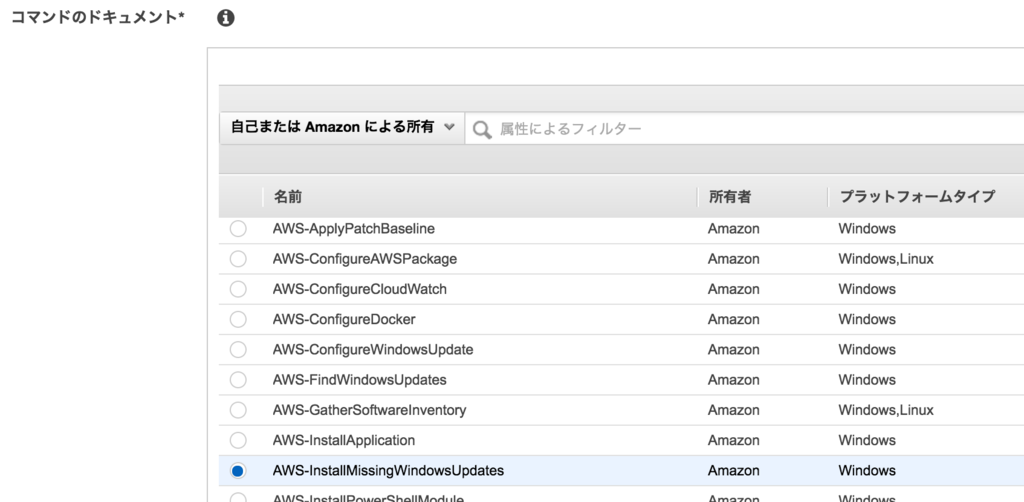This screenshot has height=502, width=1024.
Task: Click the AWS-ConfigureAWSPackage name text
Action: point(365,259)
